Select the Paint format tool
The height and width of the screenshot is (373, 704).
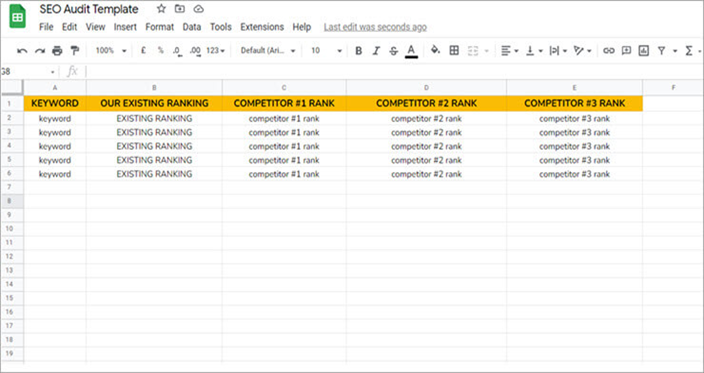(75, 51)
